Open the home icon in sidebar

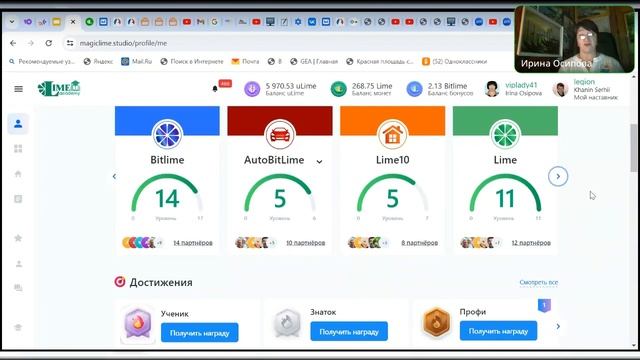pyautogui.click(x=18, y=174)
